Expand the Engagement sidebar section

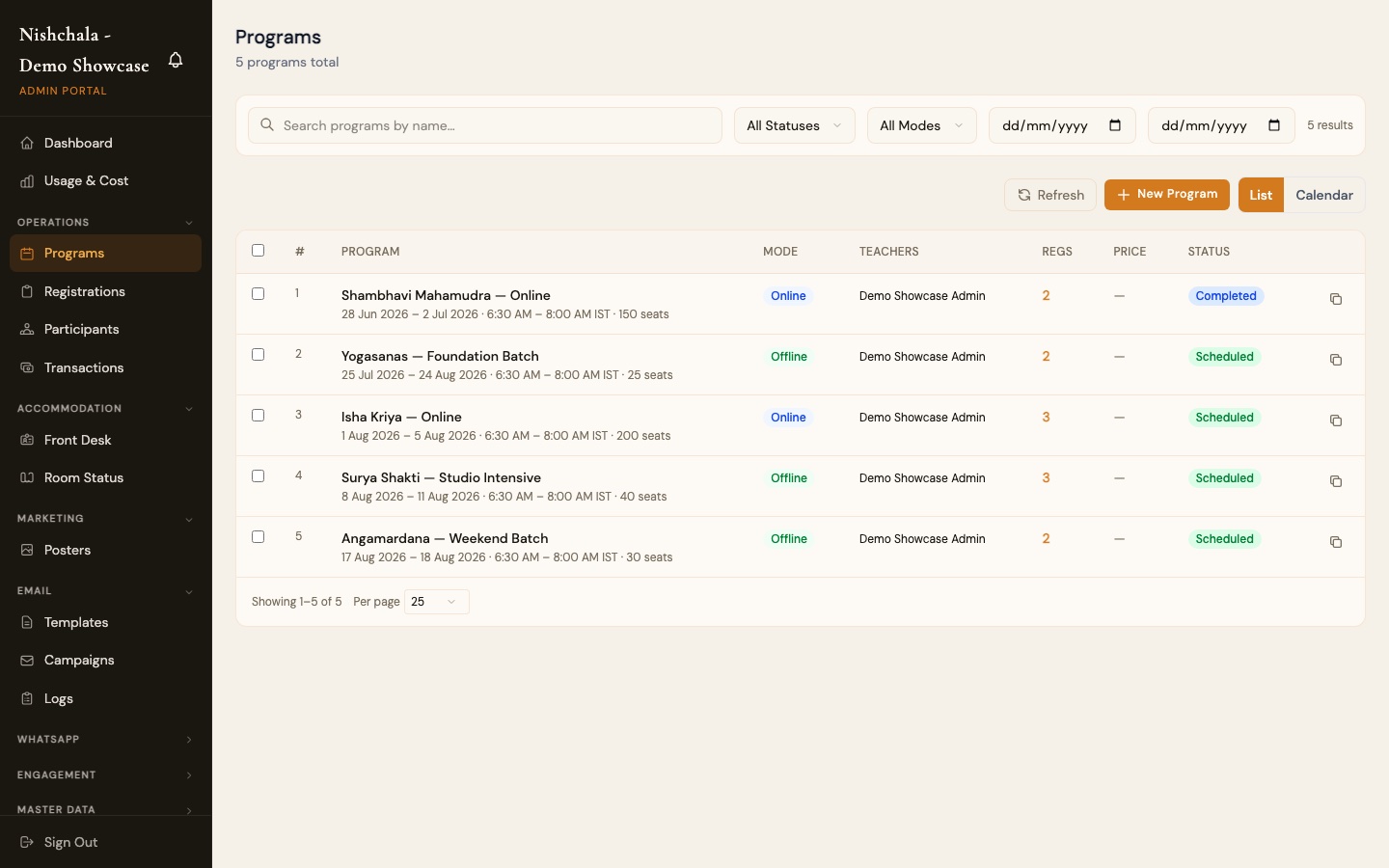click(105, 775)
